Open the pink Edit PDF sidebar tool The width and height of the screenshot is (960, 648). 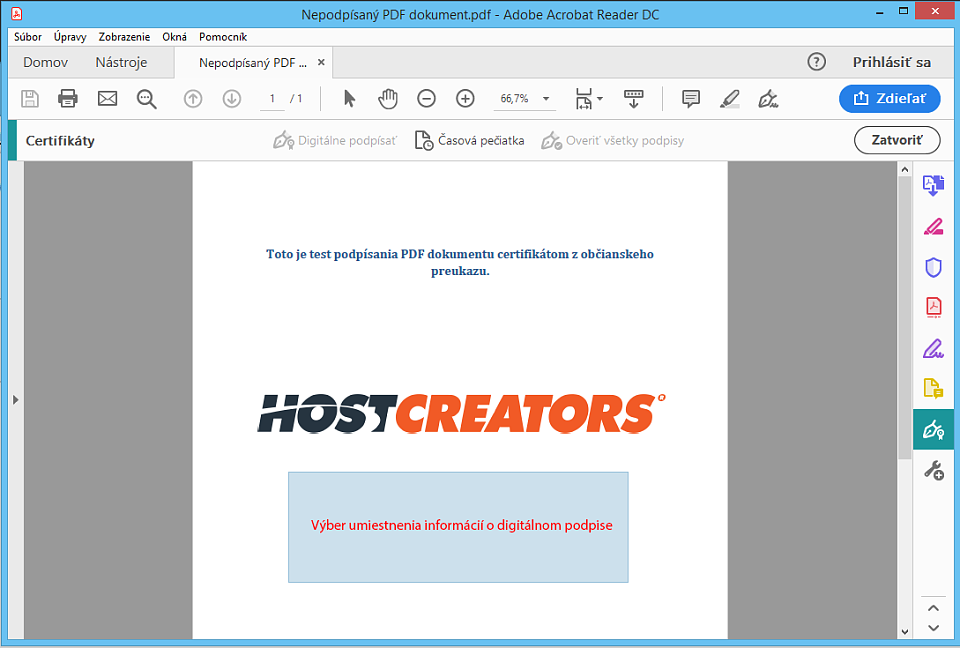(x=933, y=227)
